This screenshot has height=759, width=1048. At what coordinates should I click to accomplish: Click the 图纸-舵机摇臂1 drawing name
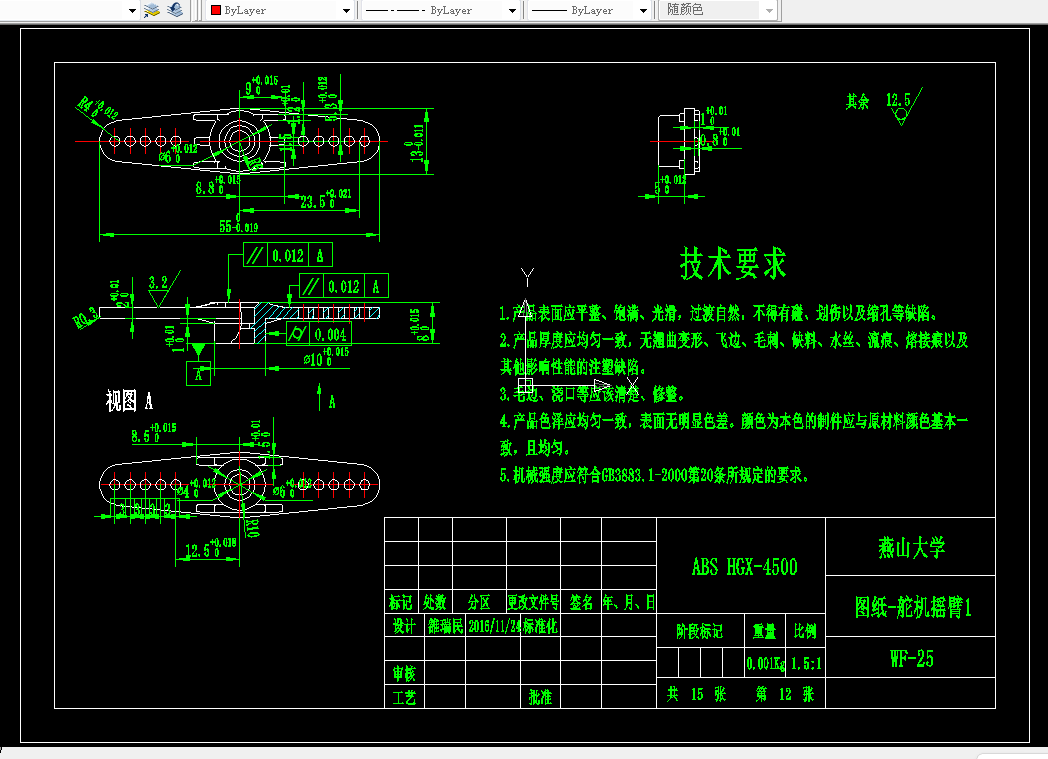[912, 607]
